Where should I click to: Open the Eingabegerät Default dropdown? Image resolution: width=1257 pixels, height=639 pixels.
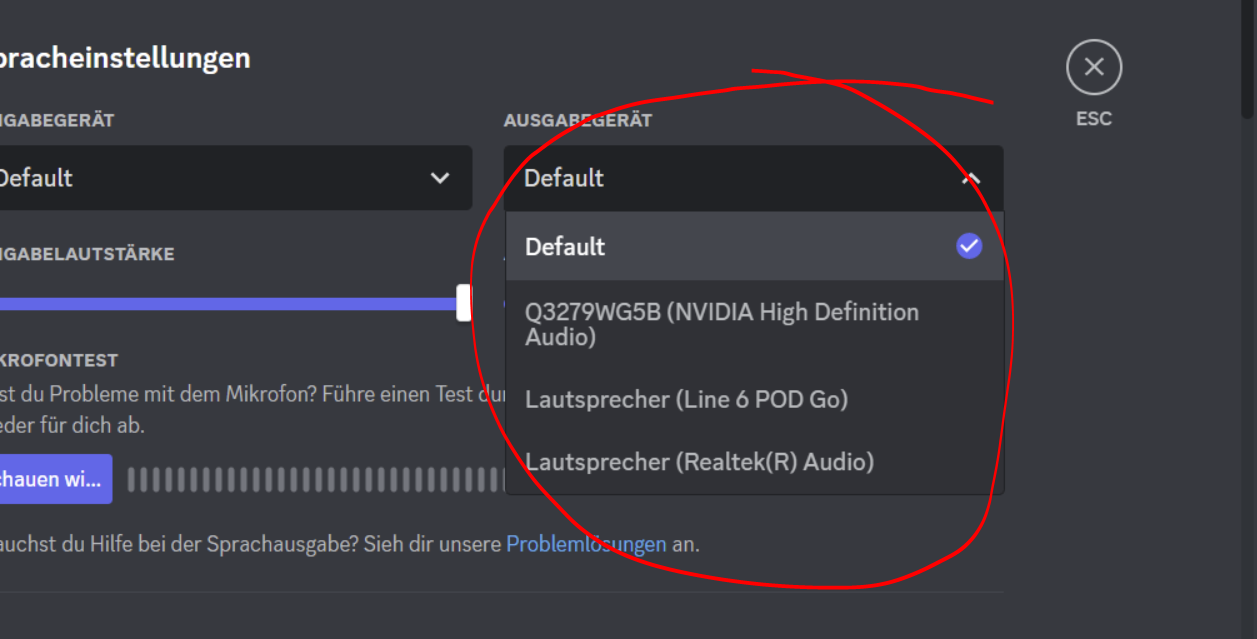pos(234,178)
